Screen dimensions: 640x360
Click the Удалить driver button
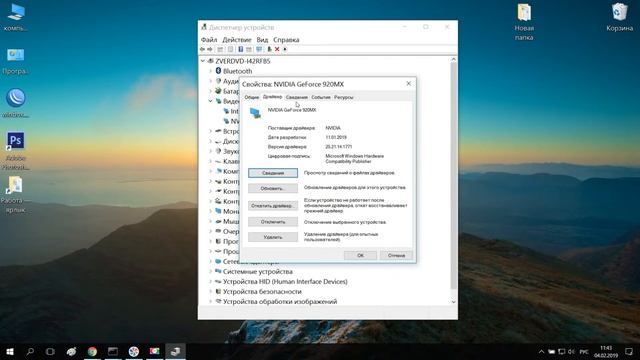point(273,237)
